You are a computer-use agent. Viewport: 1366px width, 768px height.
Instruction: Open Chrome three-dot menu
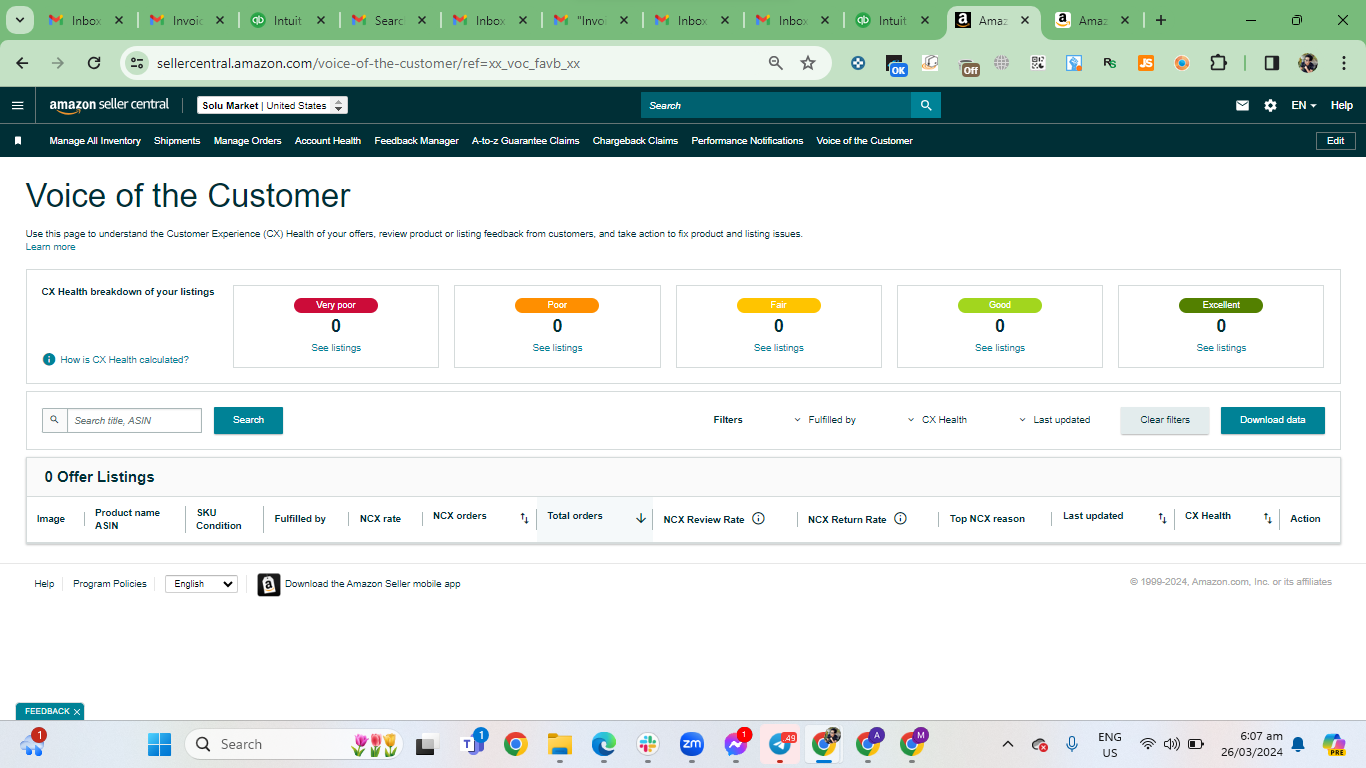click(x=1342, y=63)
